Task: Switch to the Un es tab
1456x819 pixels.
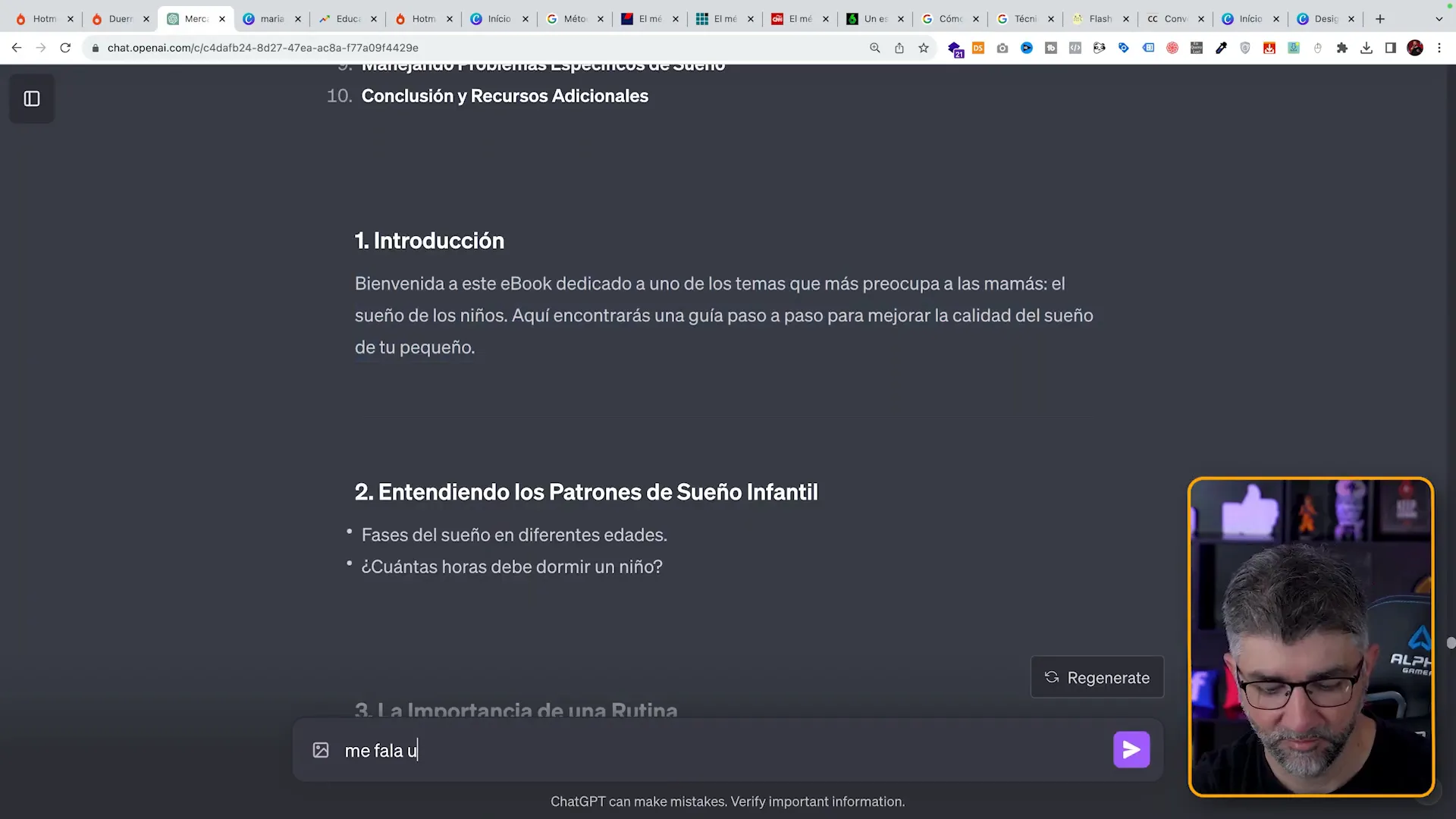Action: [874, 19]
